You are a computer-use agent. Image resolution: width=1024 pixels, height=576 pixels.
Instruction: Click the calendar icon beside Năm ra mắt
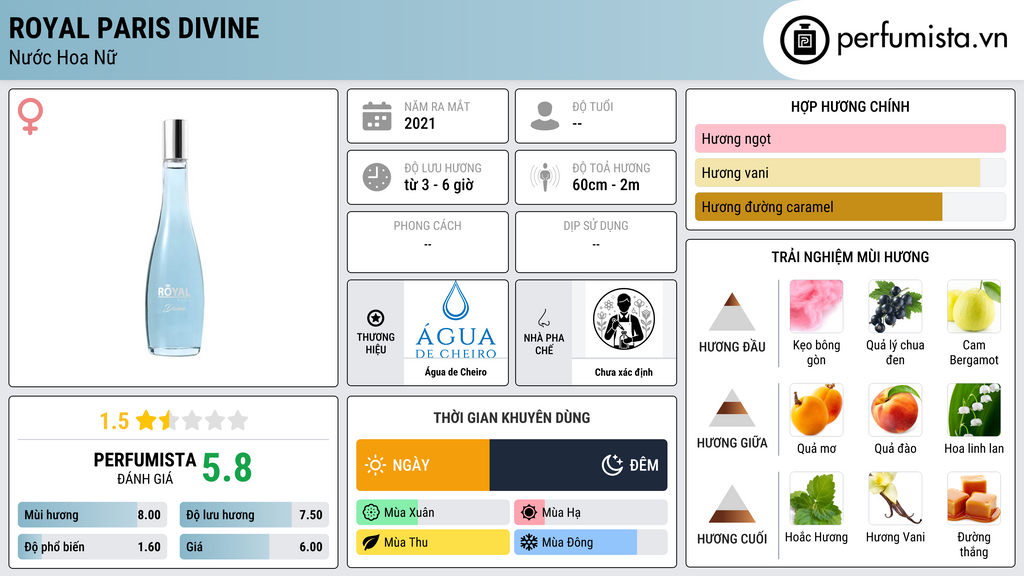(x=377, y=116)
